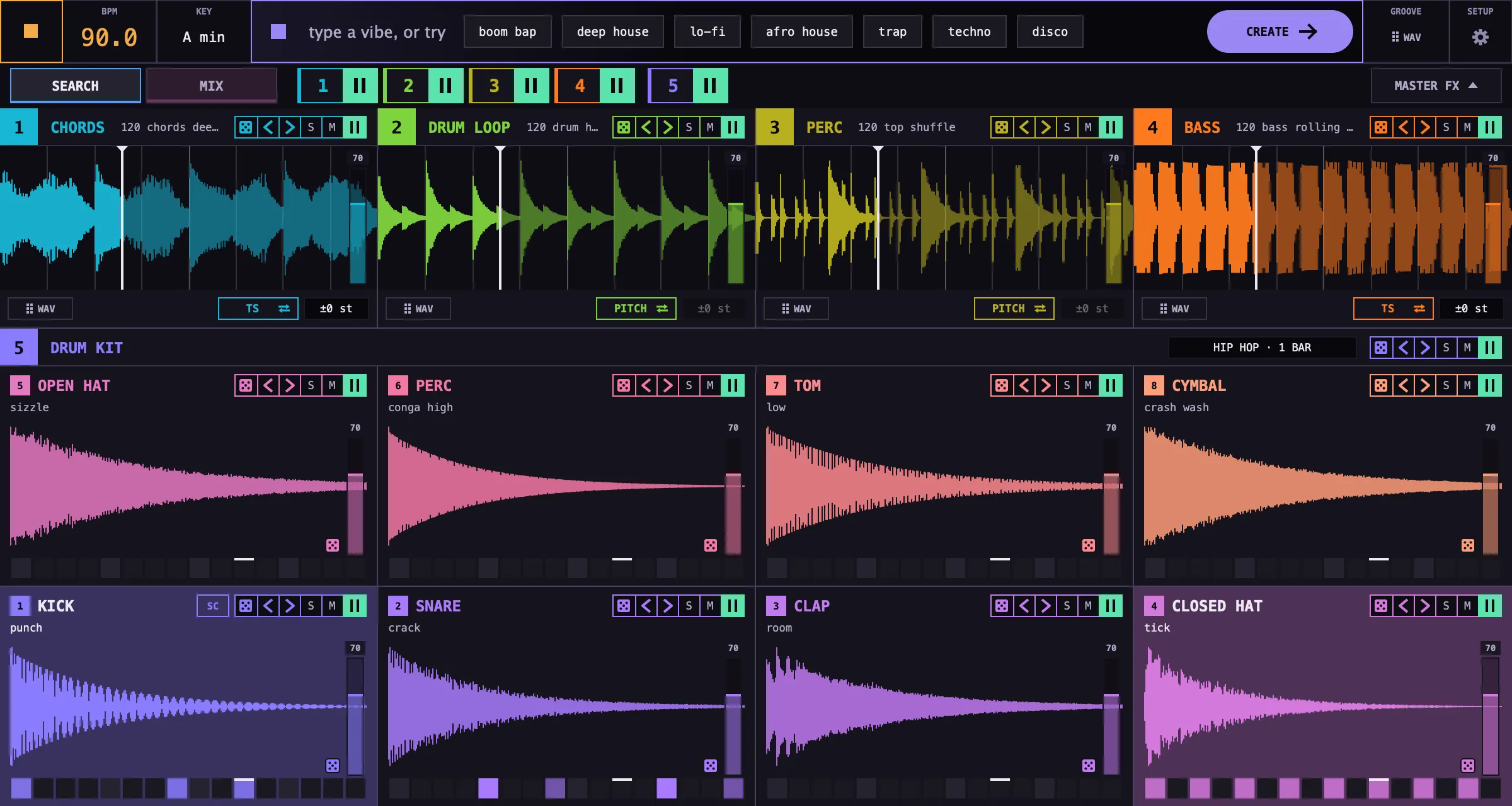Previous sample arrow on CLOSED HAT pad

(1404, 606)
